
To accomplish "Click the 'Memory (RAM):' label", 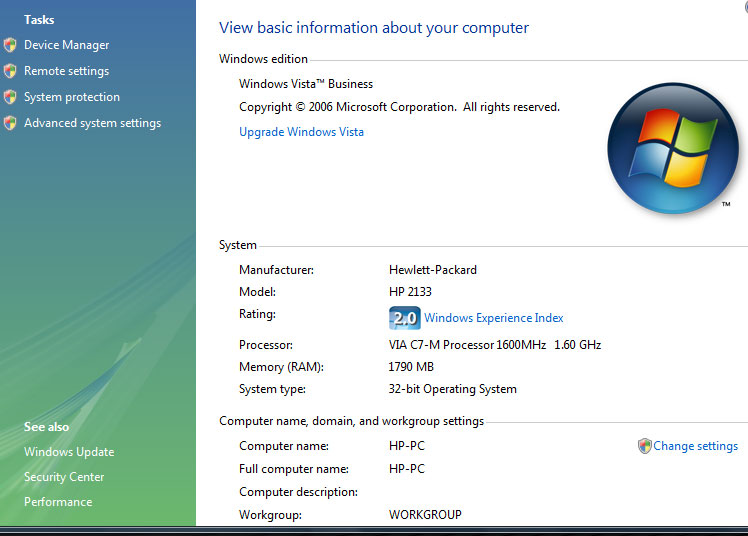I will pyautogui.click(x=281, y=367).
